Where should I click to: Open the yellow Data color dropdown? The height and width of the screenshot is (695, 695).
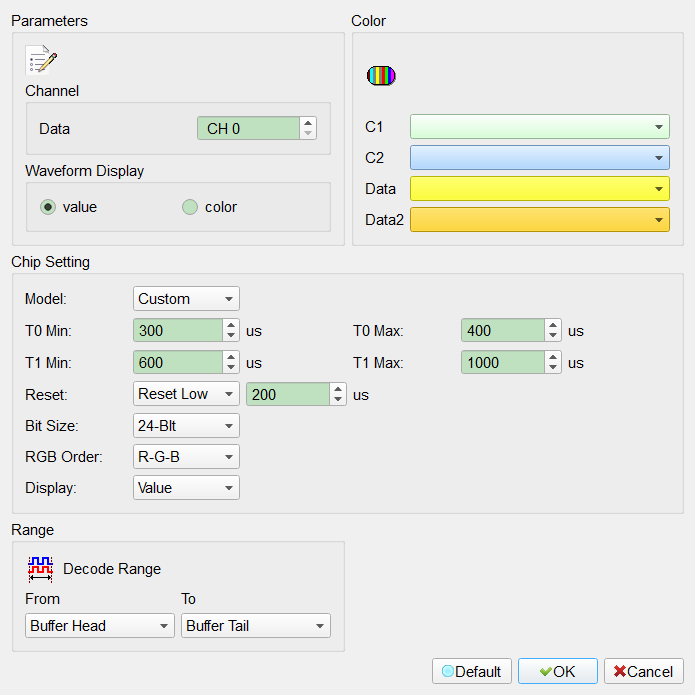tap(539, 189)
